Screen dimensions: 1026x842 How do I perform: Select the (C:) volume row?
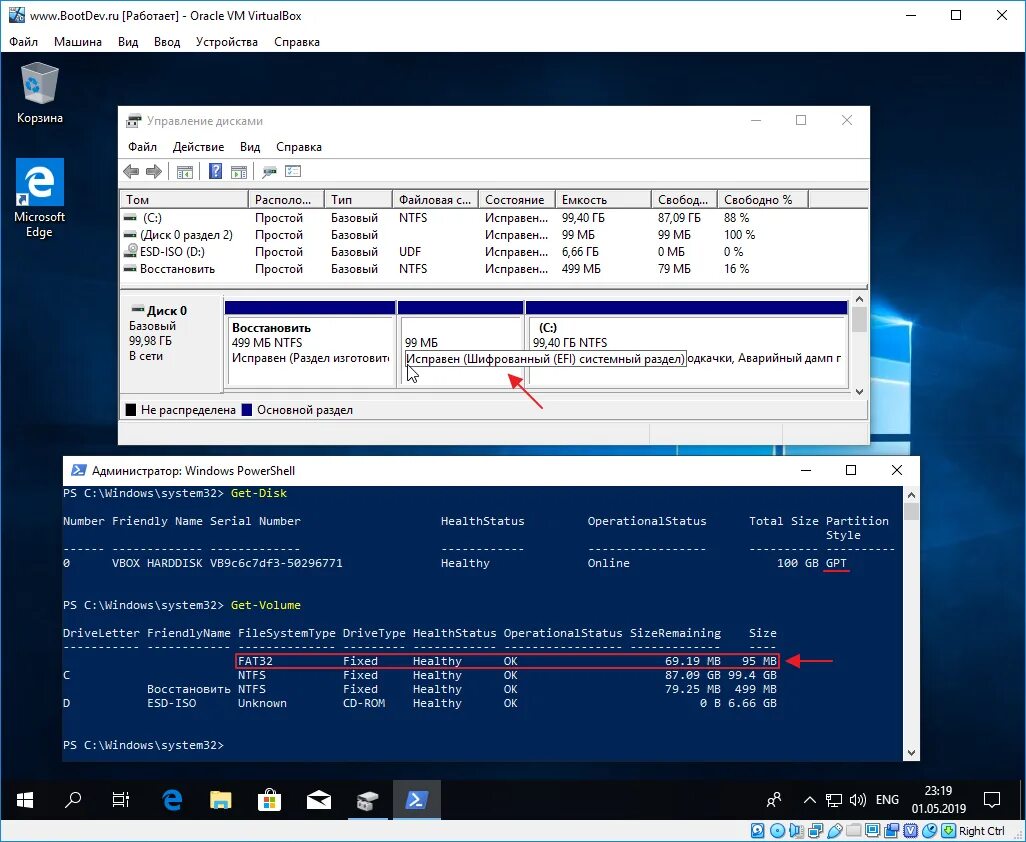click(494, 218)
